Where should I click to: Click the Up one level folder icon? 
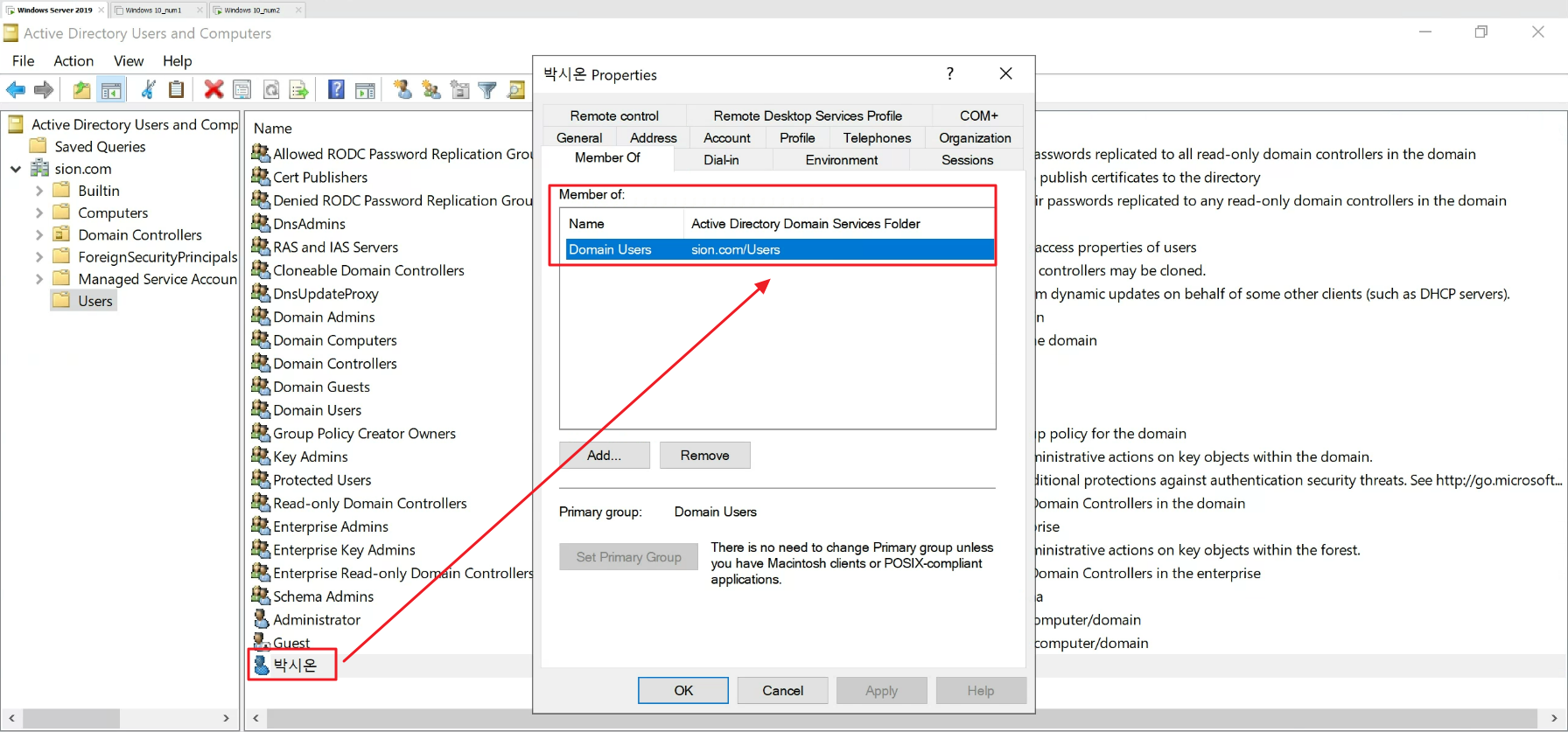81,89
